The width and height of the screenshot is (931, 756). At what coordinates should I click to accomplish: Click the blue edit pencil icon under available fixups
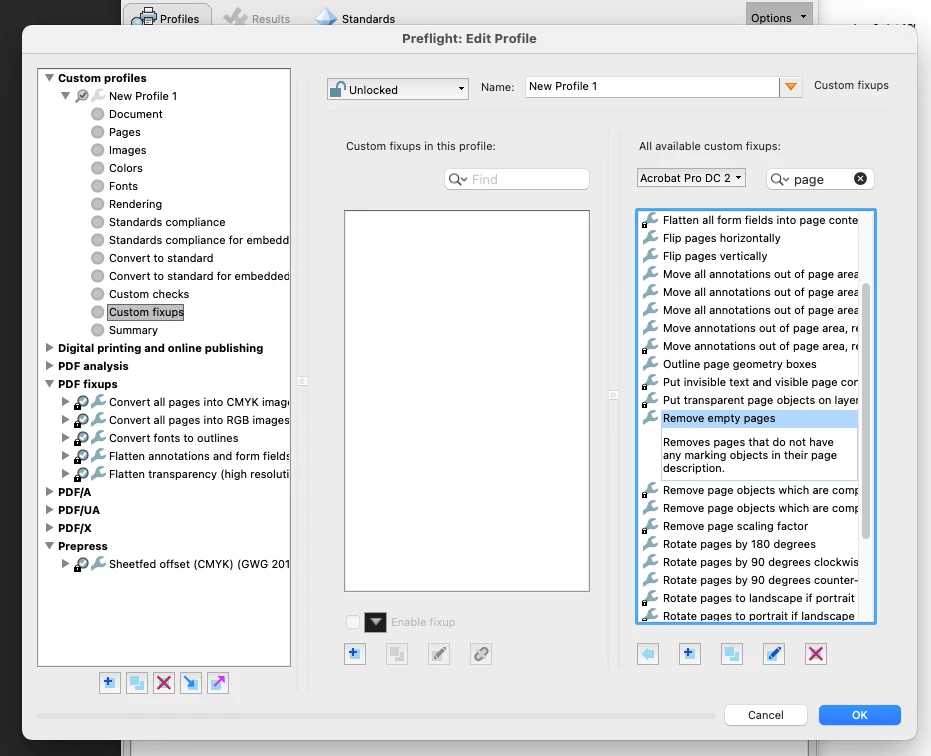pyautogui.click(x=774, y=654)
